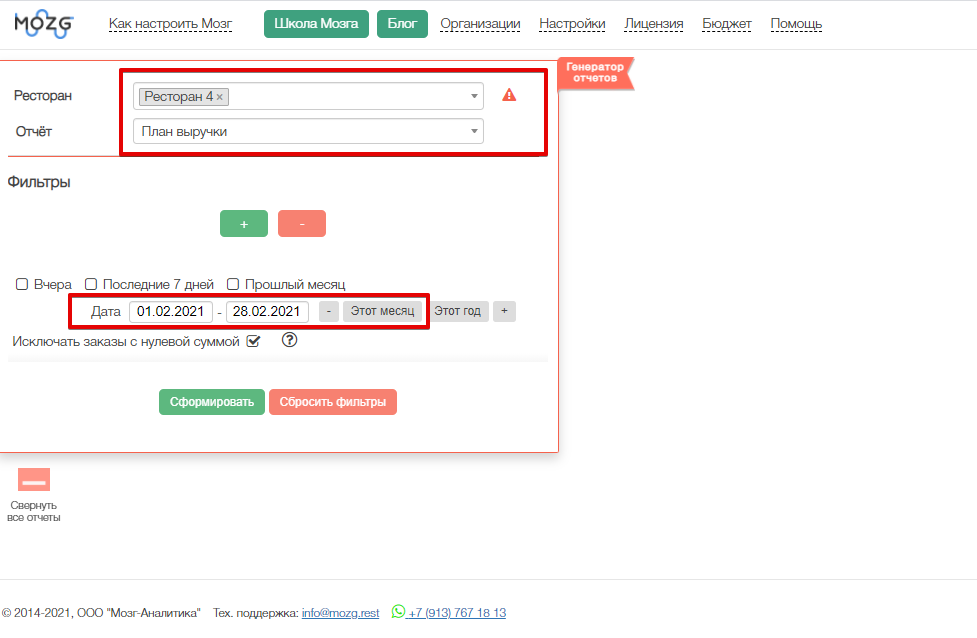Screen dimensions: 977x638
Task: Open the 'План выручки' report dropdown
Action: (x=308, y=131)
